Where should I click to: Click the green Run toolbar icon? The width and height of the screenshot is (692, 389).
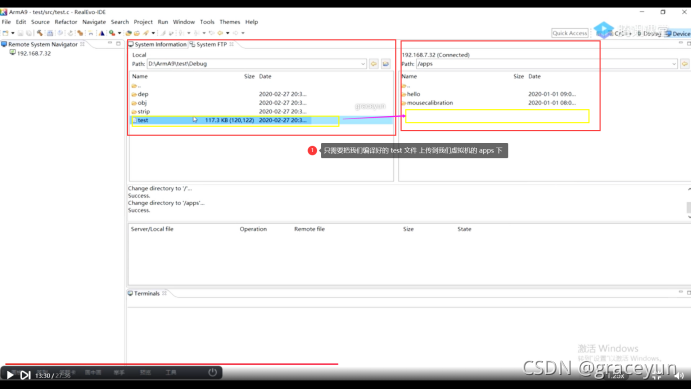click(112, 33)
